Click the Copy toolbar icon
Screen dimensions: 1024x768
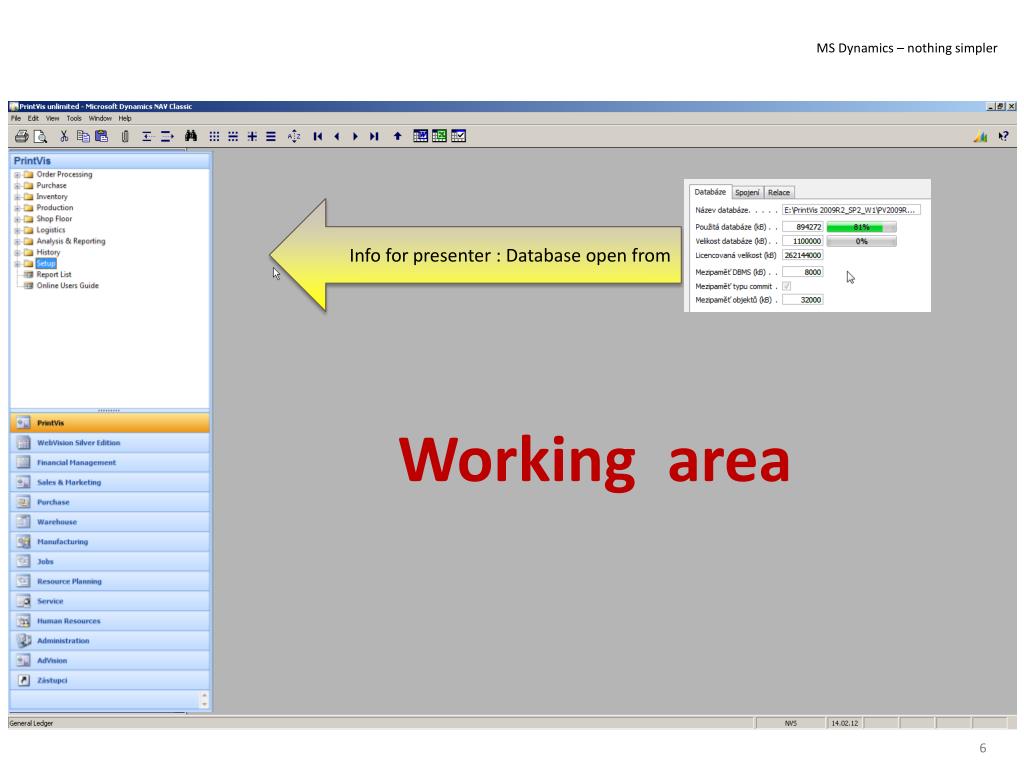tap(83, 136)
